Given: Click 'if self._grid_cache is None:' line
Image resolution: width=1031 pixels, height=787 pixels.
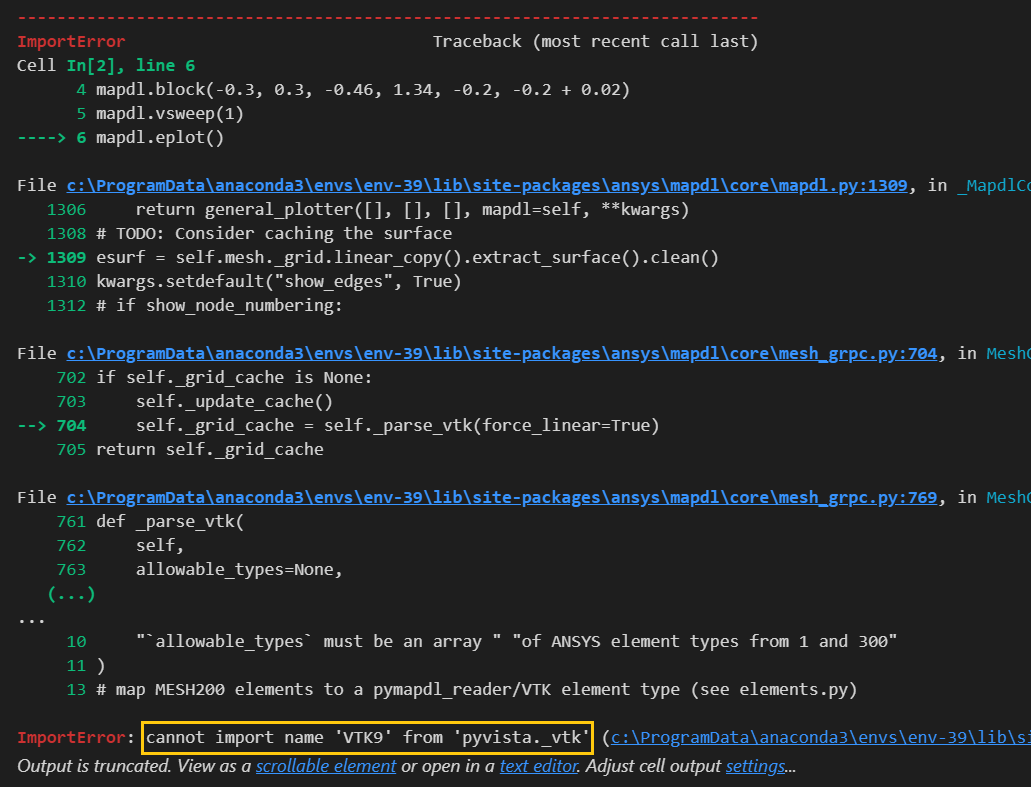Looking at the screenshot, I should click(234, 377).
